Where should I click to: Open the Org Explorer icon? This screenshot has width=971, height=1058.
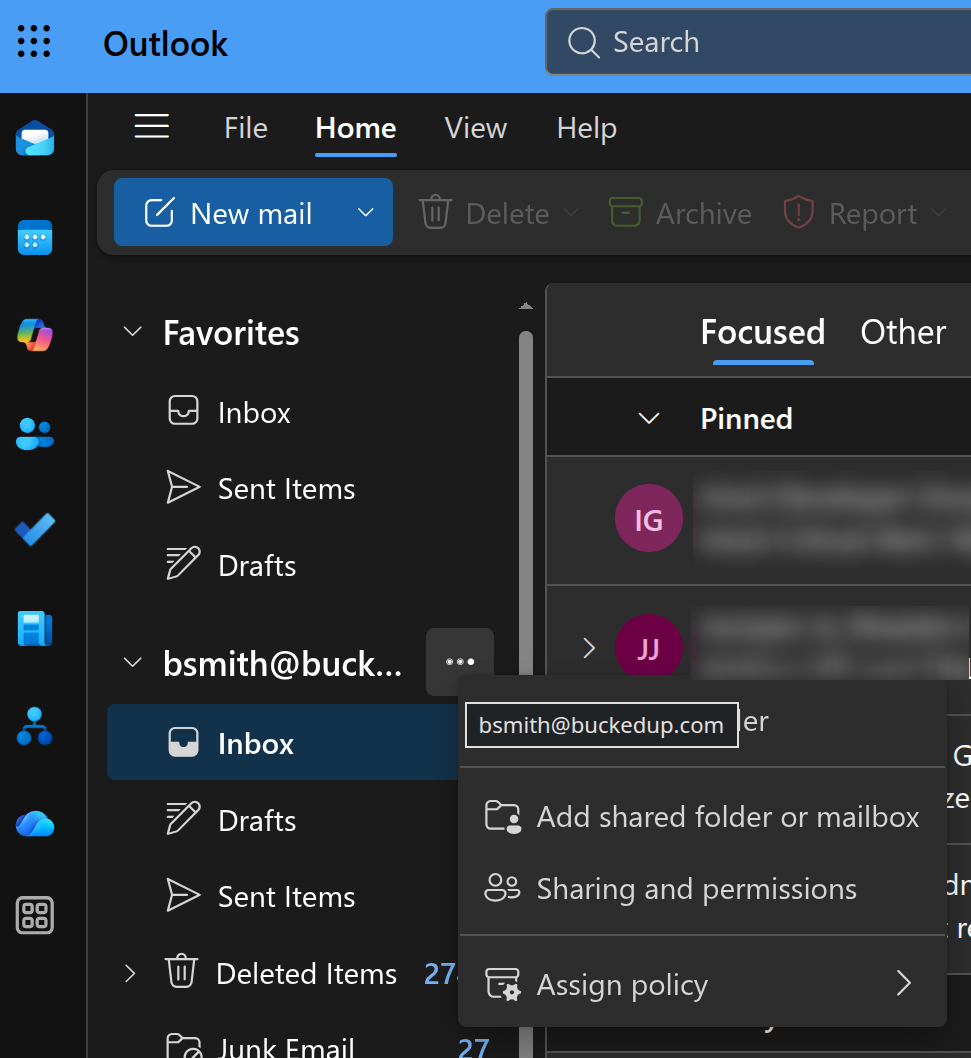click(35, 727)
